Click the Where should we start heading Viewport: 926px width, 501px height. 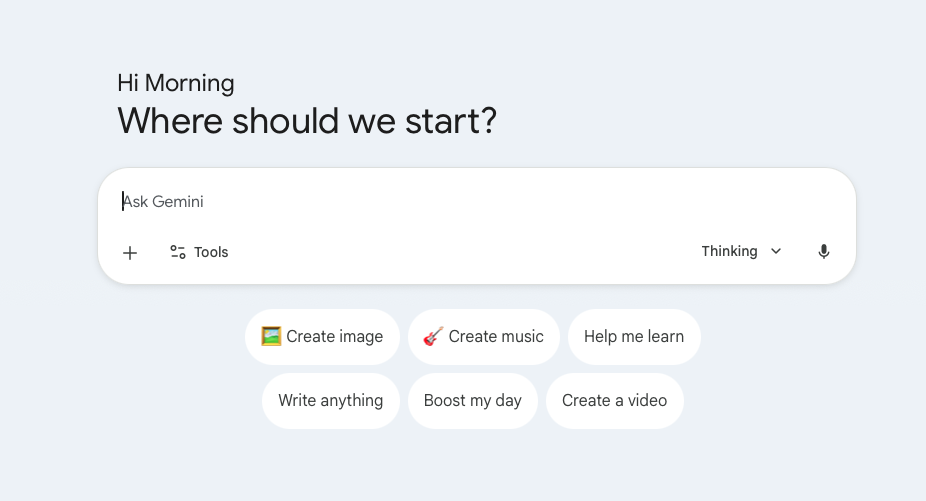pos(307,121)
